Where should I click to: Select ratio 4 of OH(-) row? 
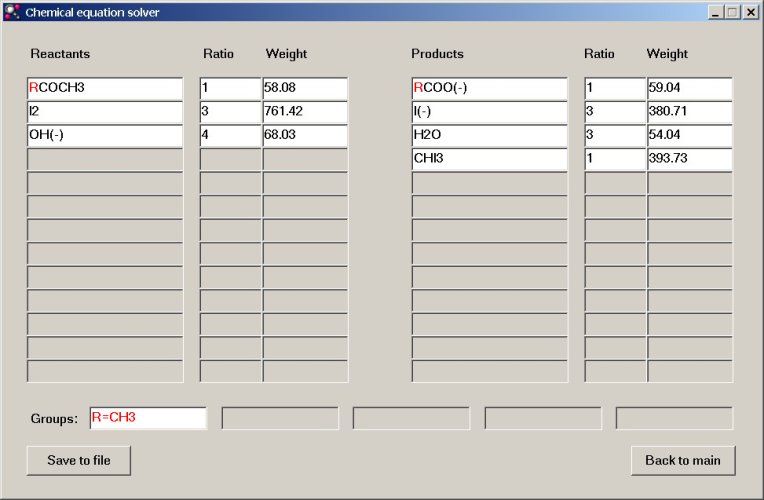(x=231, y=135)
